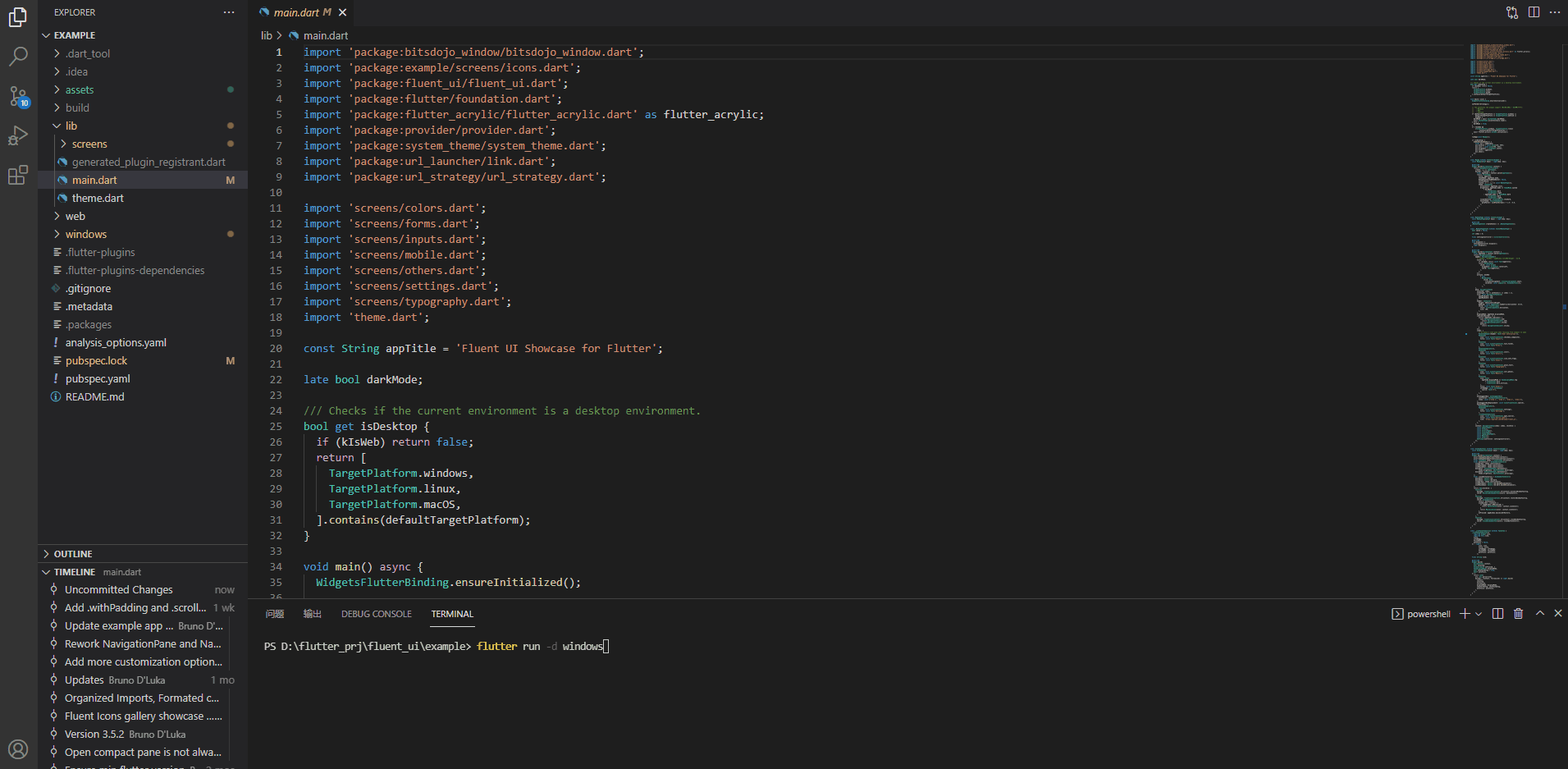Select 'Rework NavigationPane' timeline entry

point(144,644)
